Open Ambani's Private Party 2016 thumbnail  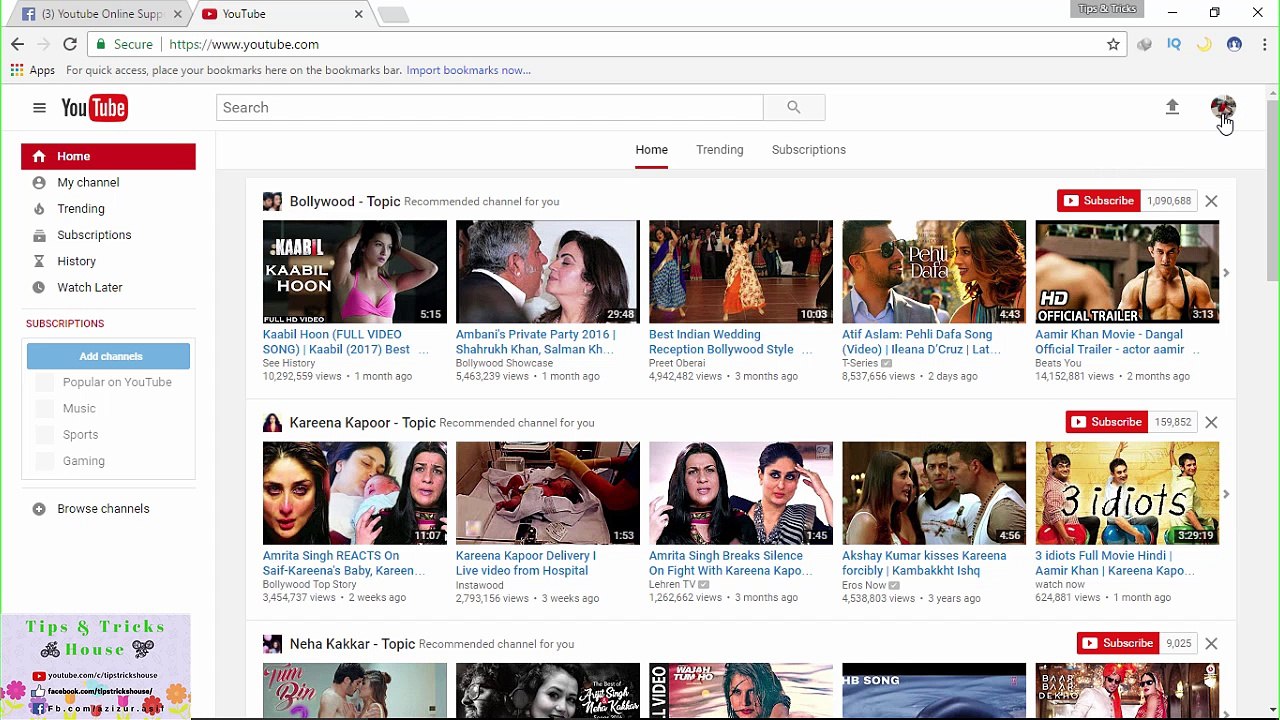click(548, 272)
